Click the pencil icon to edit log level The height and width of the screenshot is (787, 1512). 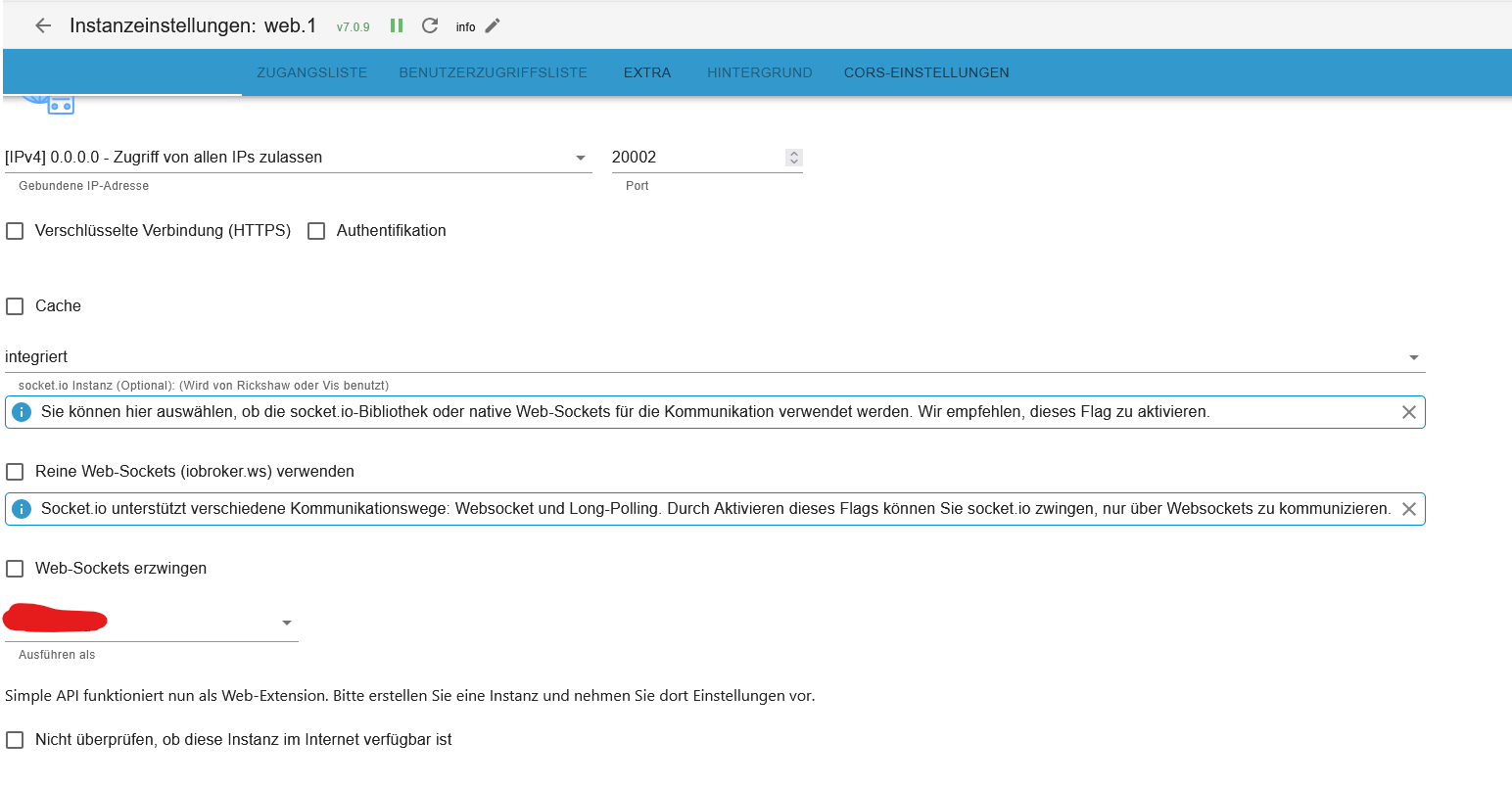[493, 26]
